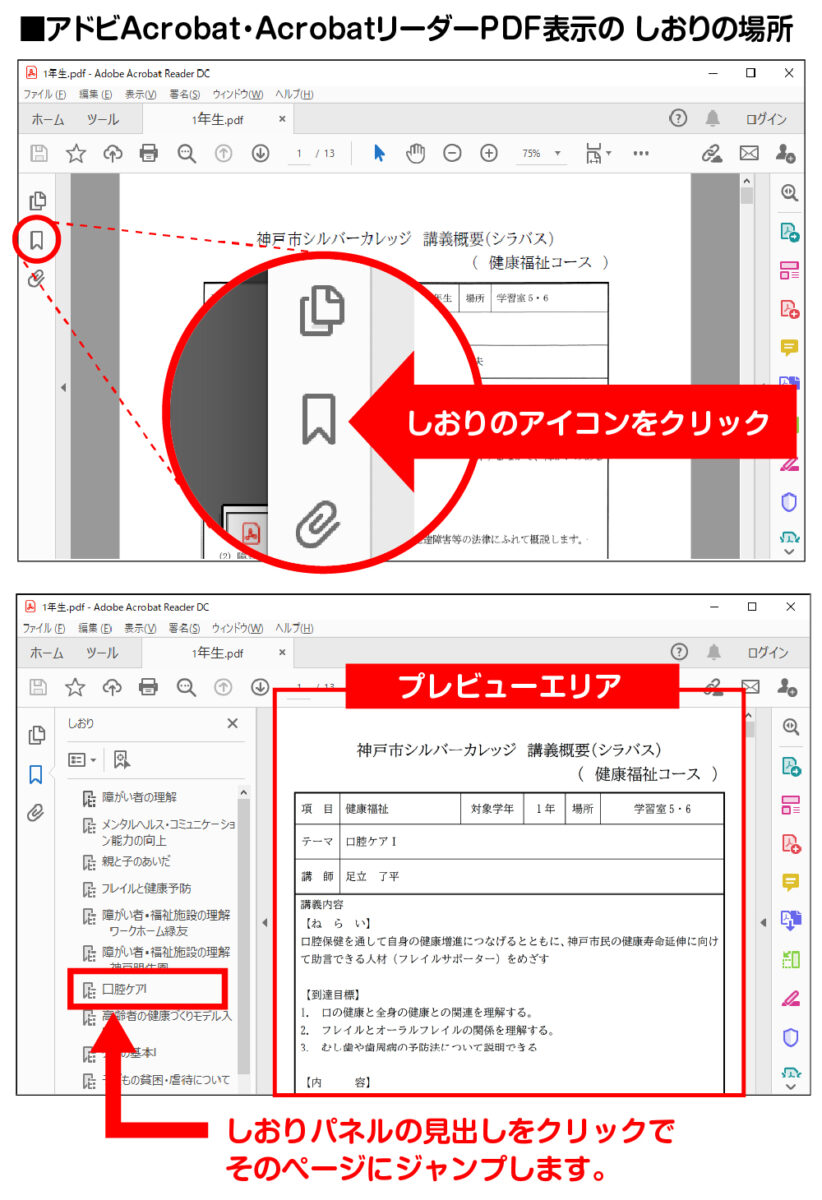Click notification bell in upper window
This screenshot has width=822, height=1200.
click(x=713, y=118)
